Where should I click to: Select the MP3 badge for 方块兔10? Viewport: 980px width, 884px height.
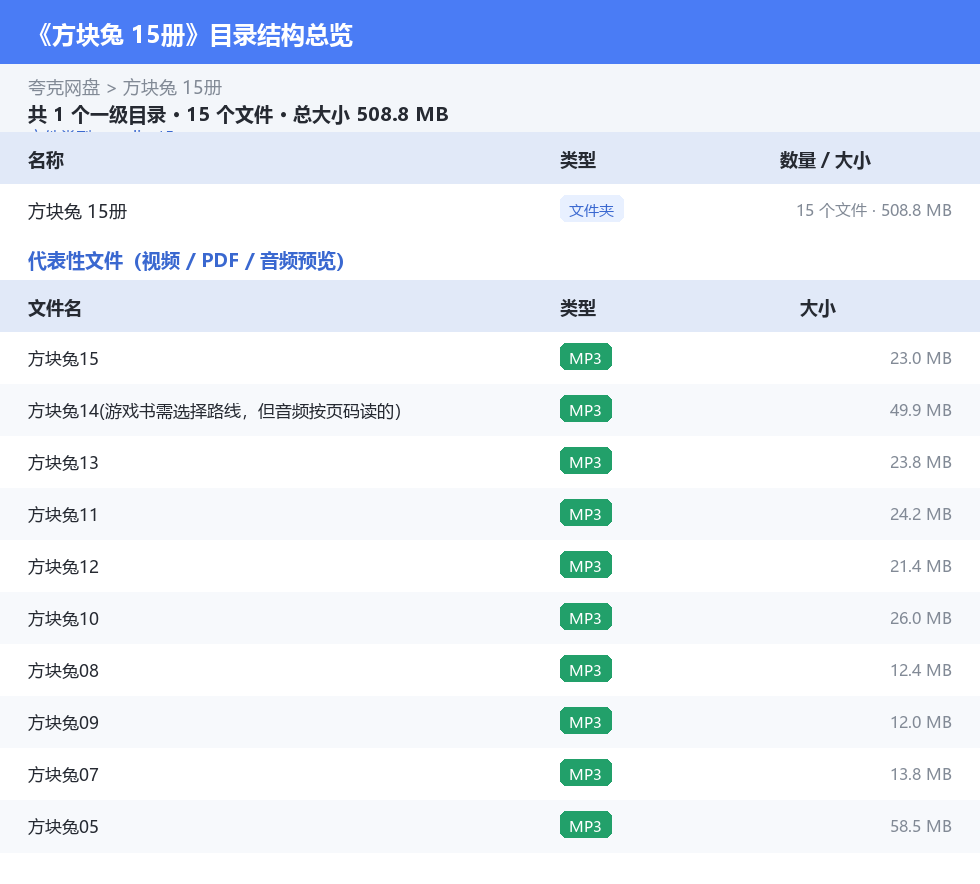(586, 617)
